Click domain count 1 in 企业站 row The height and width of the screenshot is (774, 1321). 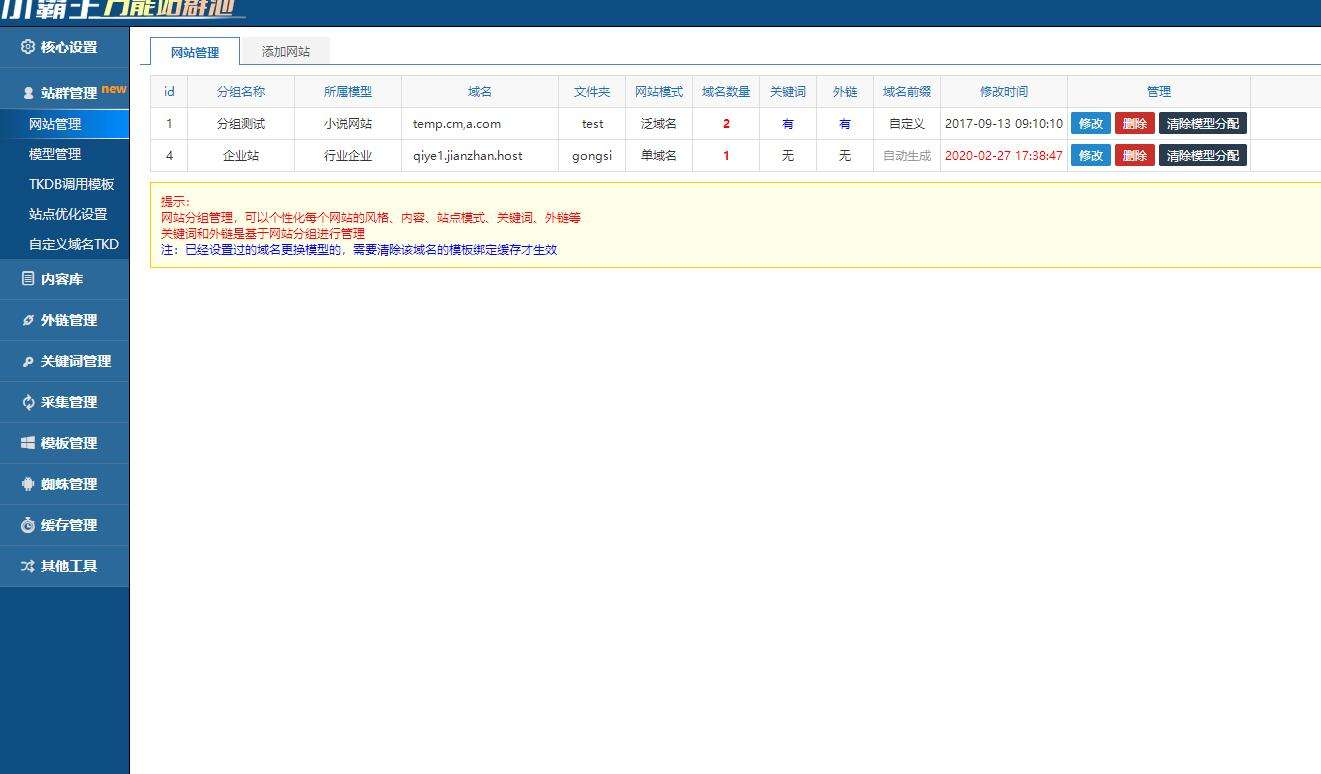pyautogui.click(x=726, y=155)
